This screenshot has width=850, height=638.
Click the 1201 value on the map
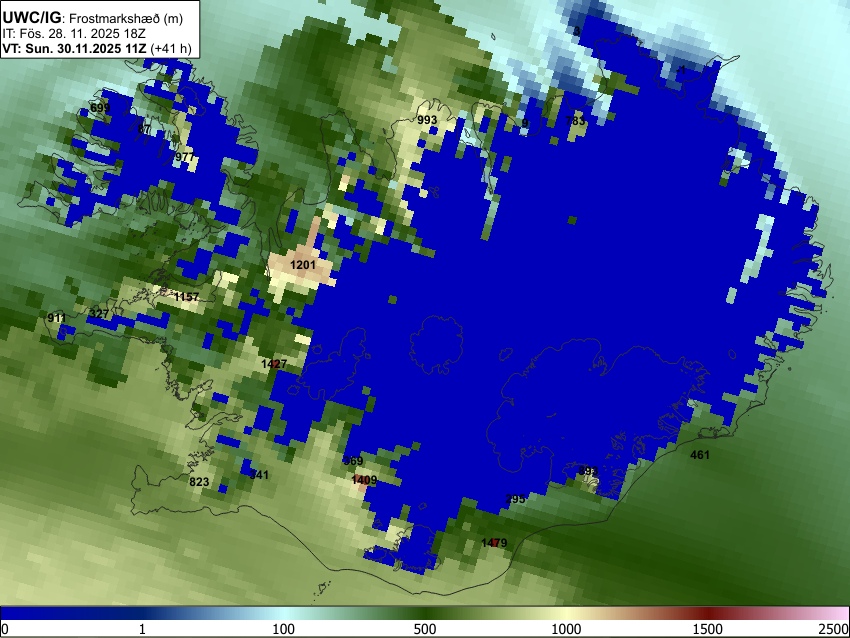click(x=302, y=265)
